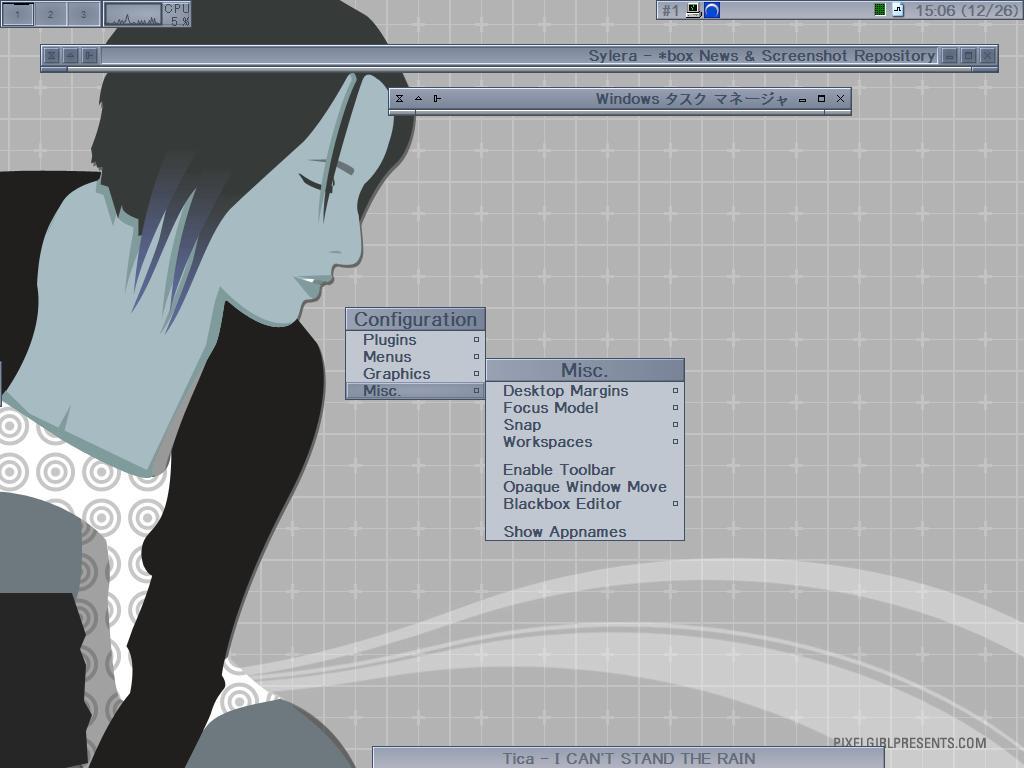The height and width of the screenshot is (768, 1024).
Task: Expand the Menus submenu
Action: [x=415, y=357]
